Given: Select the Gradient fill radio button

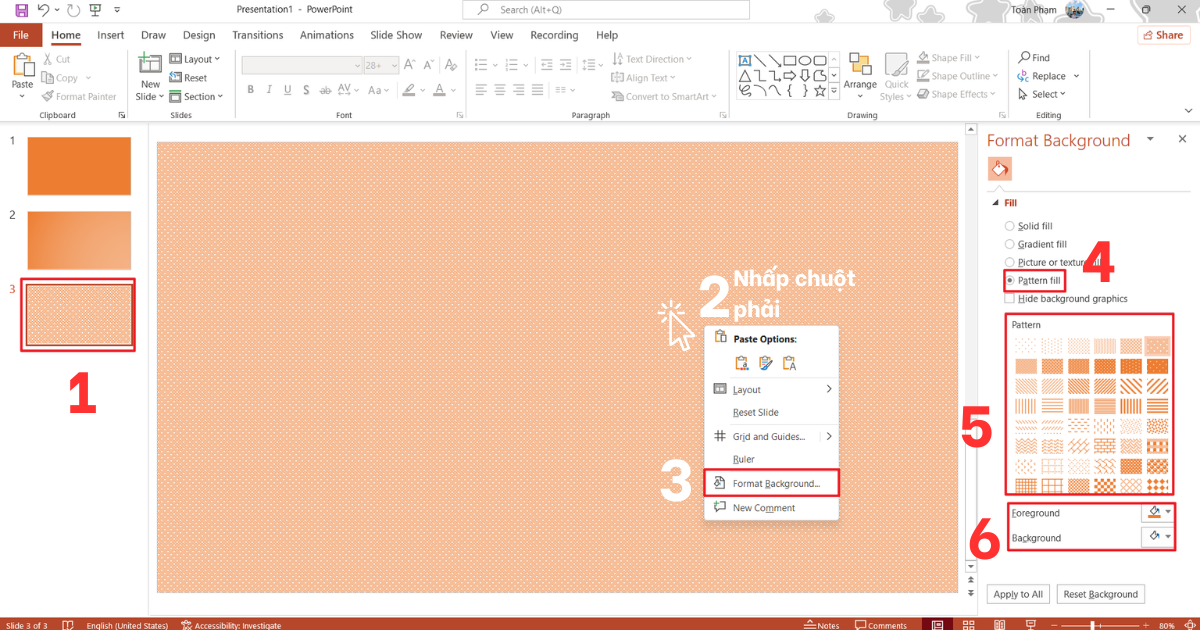Looking at the screenshot, I should point(1010,244).
